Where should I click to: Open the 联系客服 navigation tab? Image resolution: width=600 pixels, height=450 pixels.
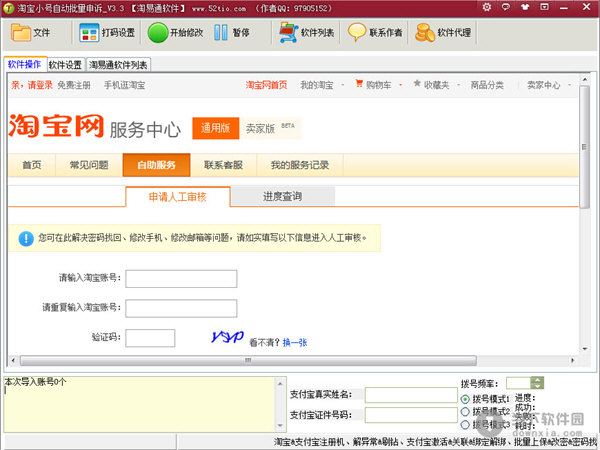pos(223,165)
